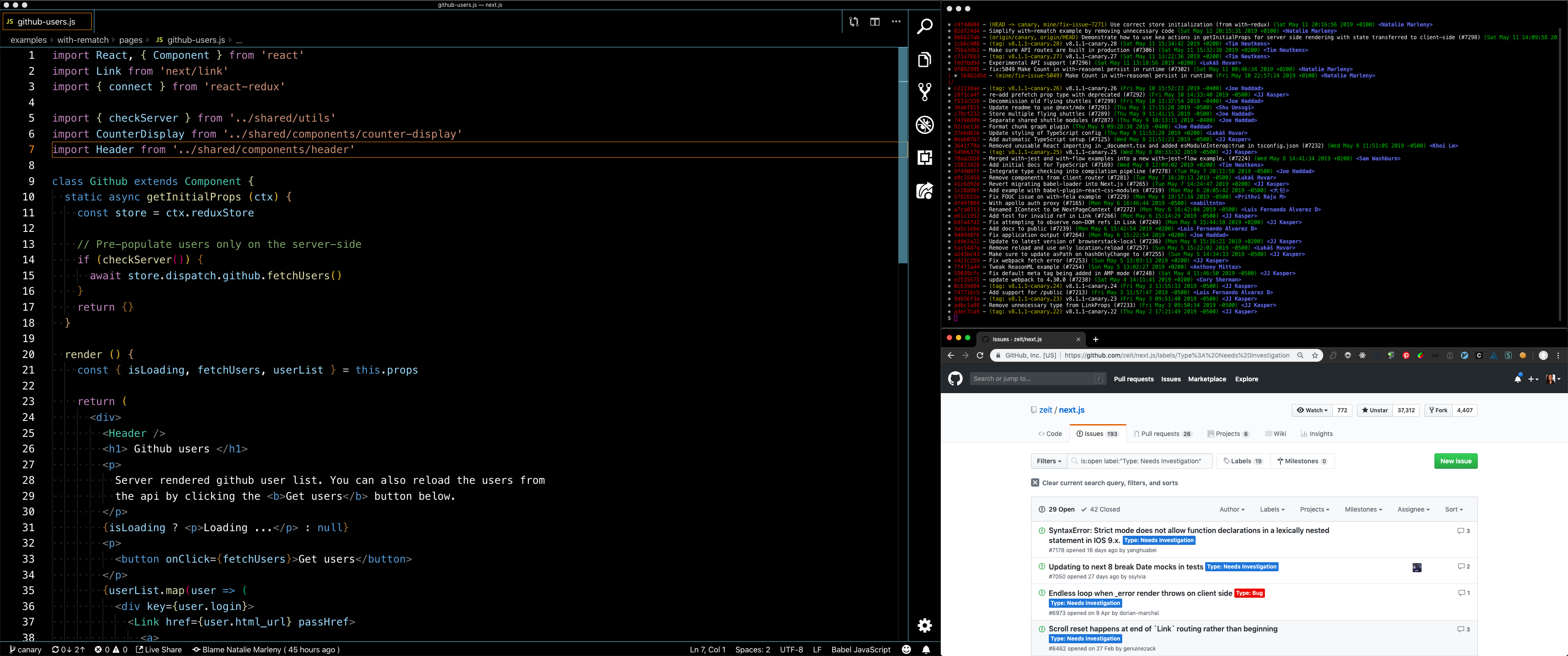This screenshot has width=1568, height=656.
Task: Open the Assignee filter dropdown
Action: point(1413,509)
